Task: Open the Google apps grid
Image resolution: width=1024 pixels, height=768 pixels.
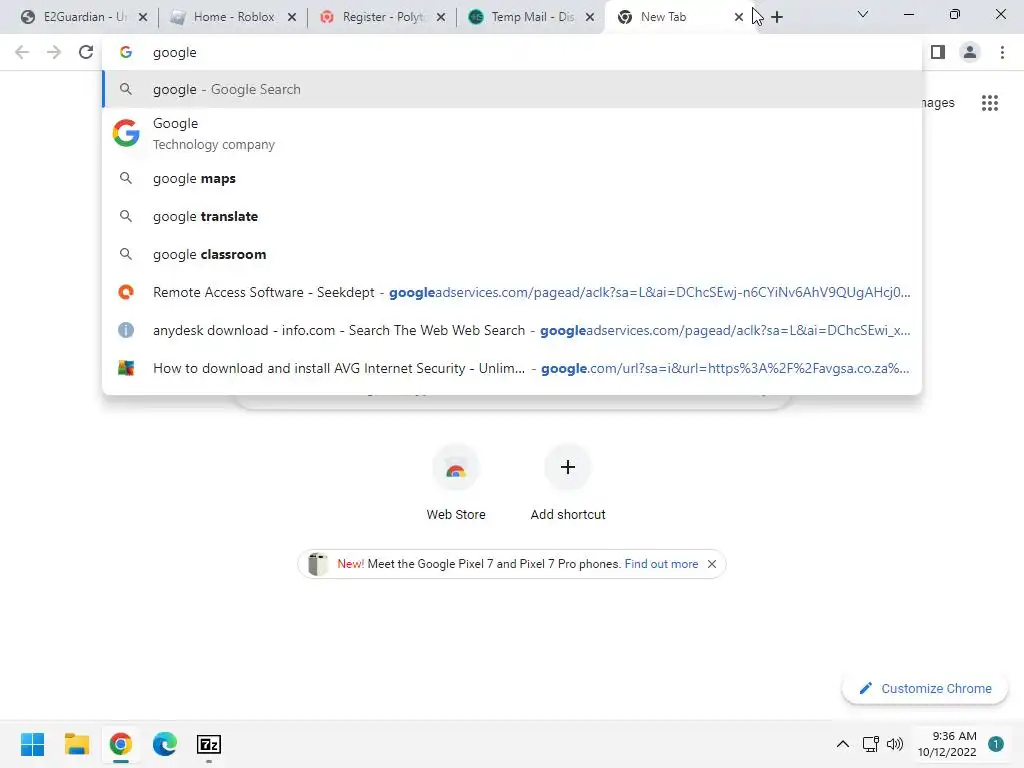Action: [989, 103]
